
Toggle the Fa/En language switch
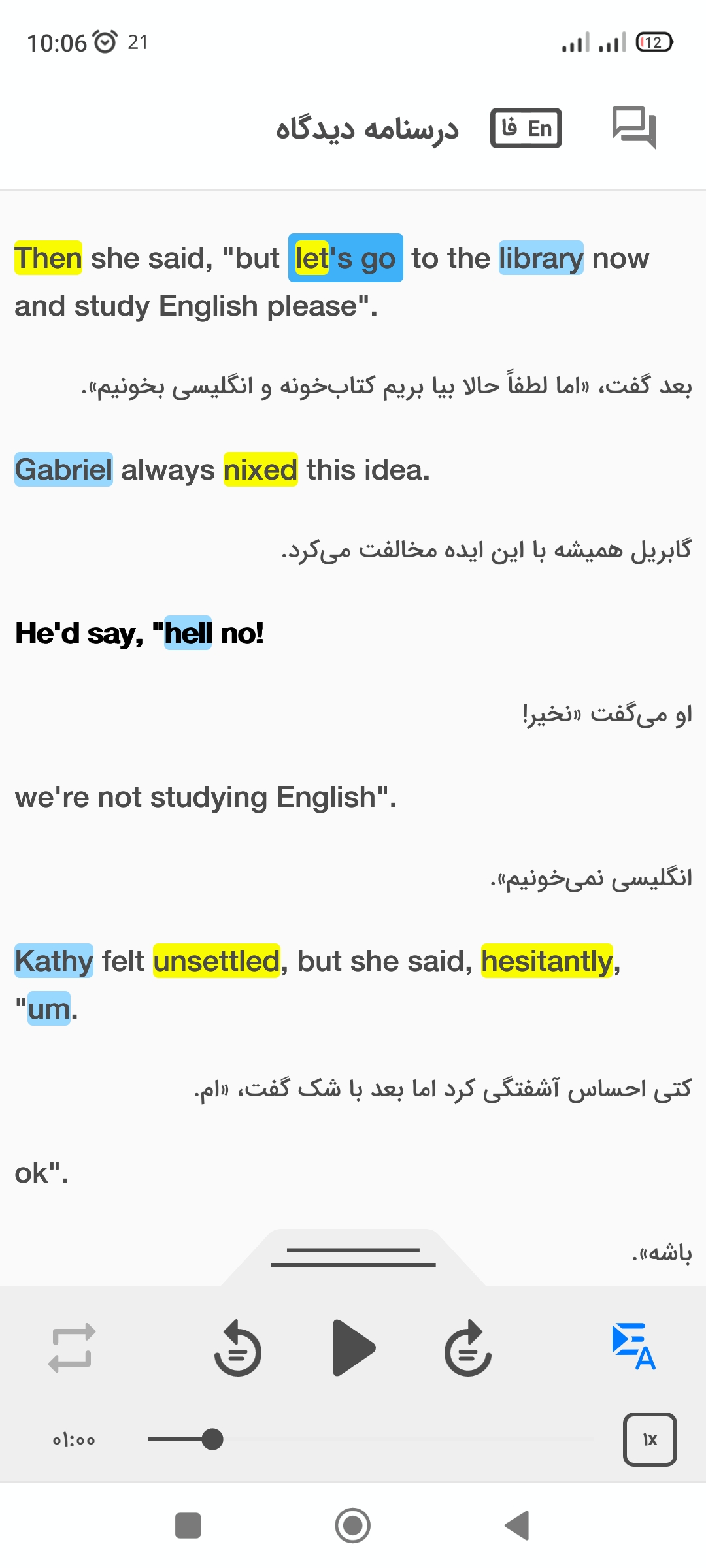click(526, 128)
